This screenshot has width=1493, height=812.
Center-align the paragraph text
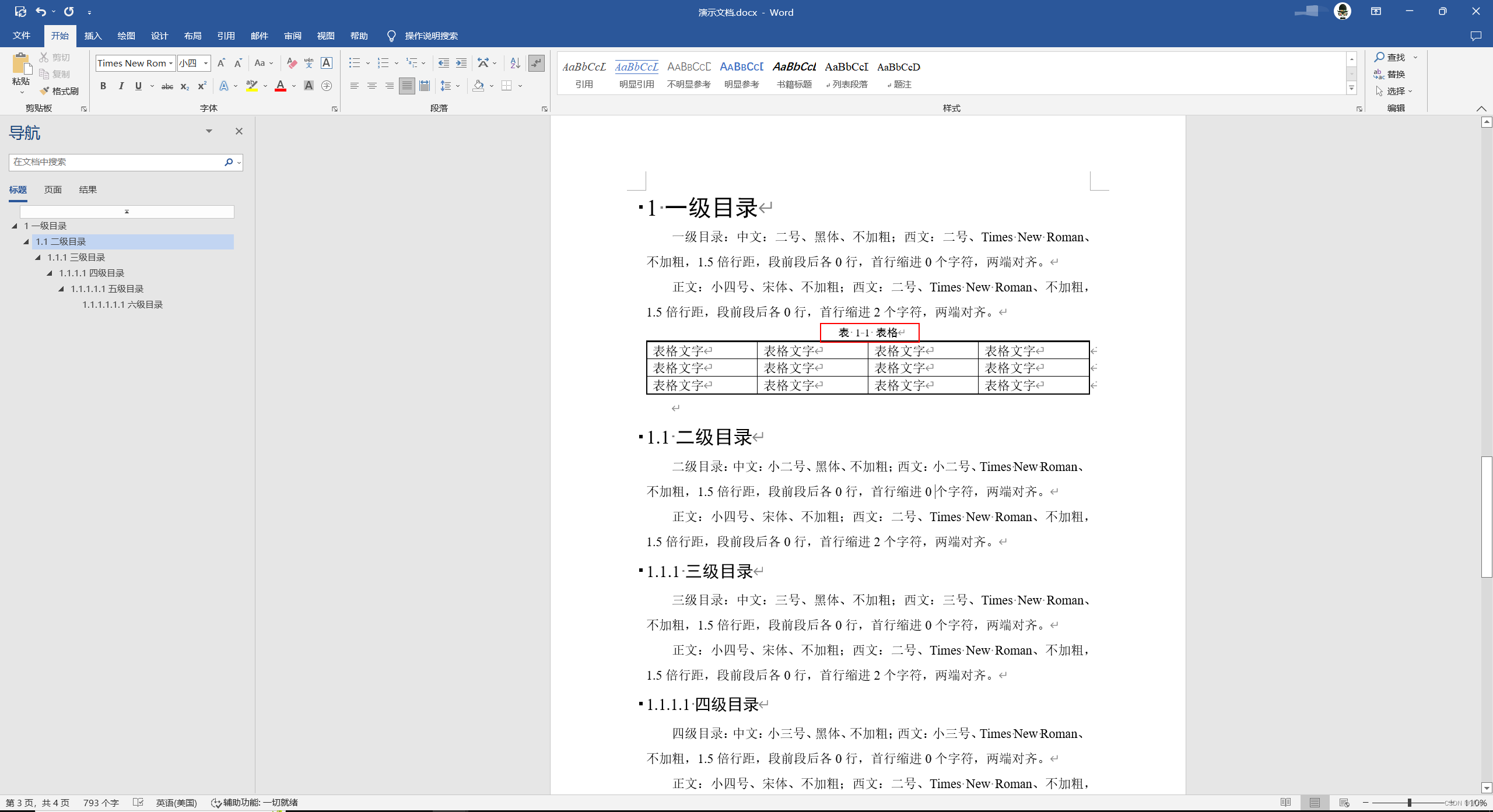[372, 86]
